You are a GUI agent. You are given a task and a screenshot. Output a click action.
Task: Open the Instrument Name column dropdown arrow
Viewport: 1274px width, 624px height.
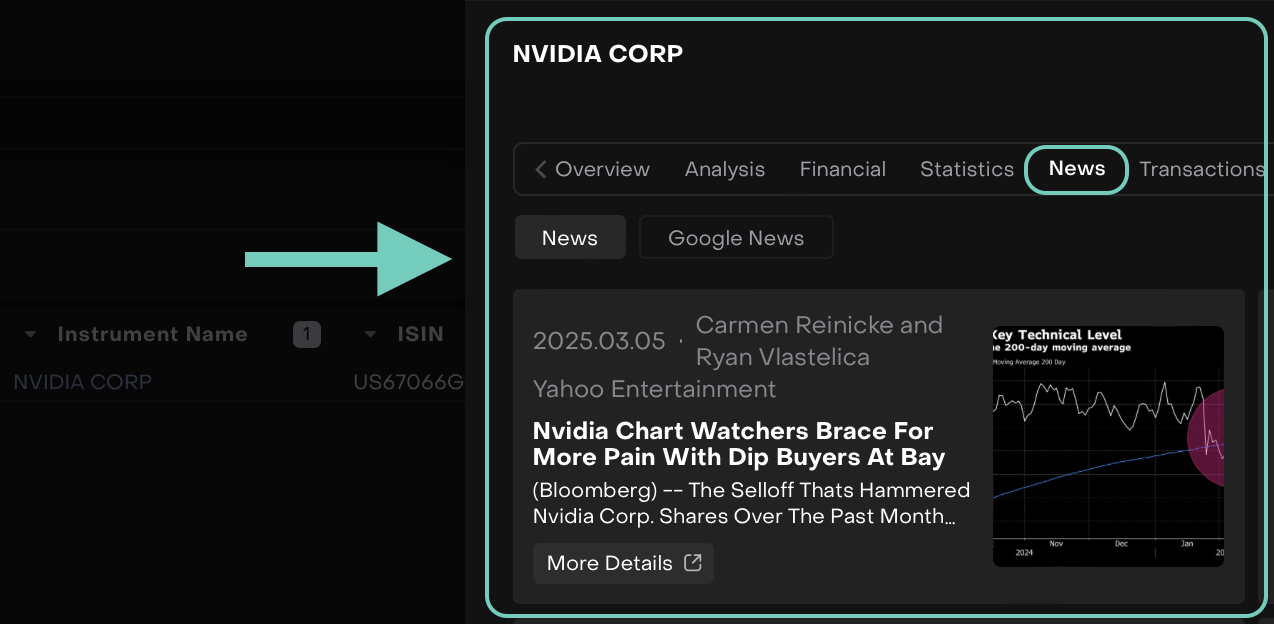pos(30,334)
